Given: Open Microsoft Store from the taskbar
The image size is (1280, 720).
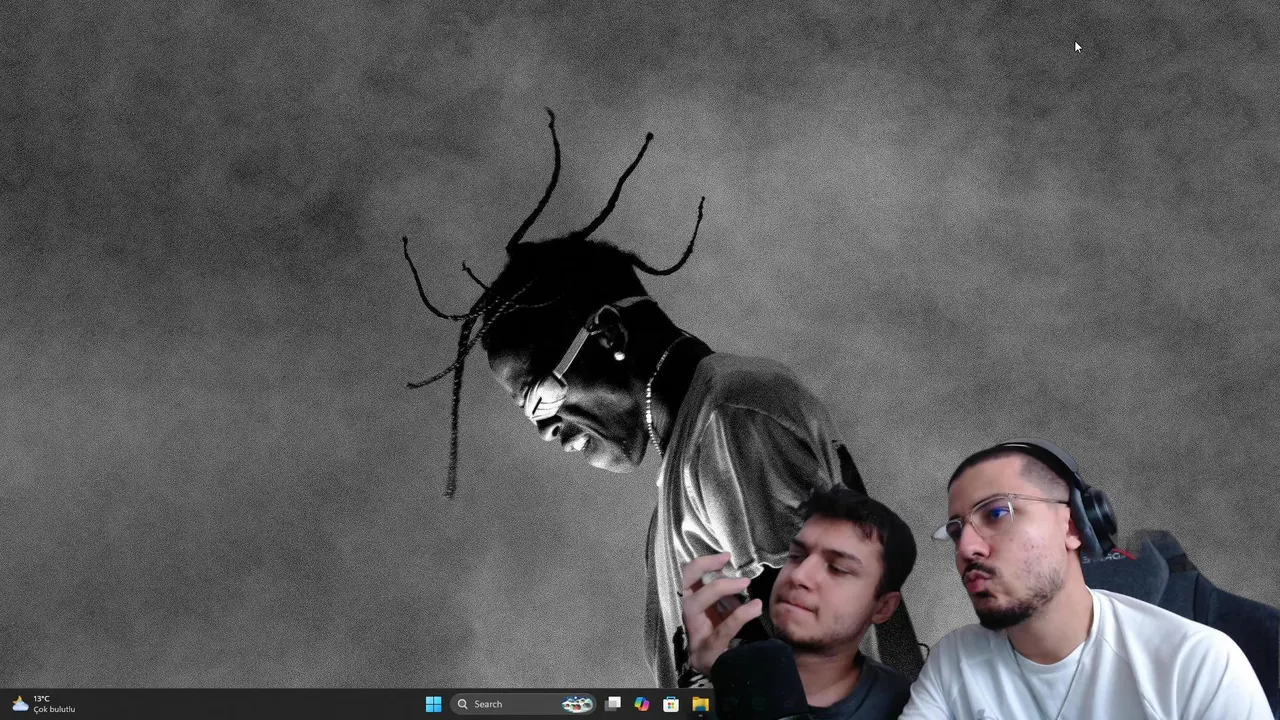Looking at the screenshot, I should (x=671, y=704).
